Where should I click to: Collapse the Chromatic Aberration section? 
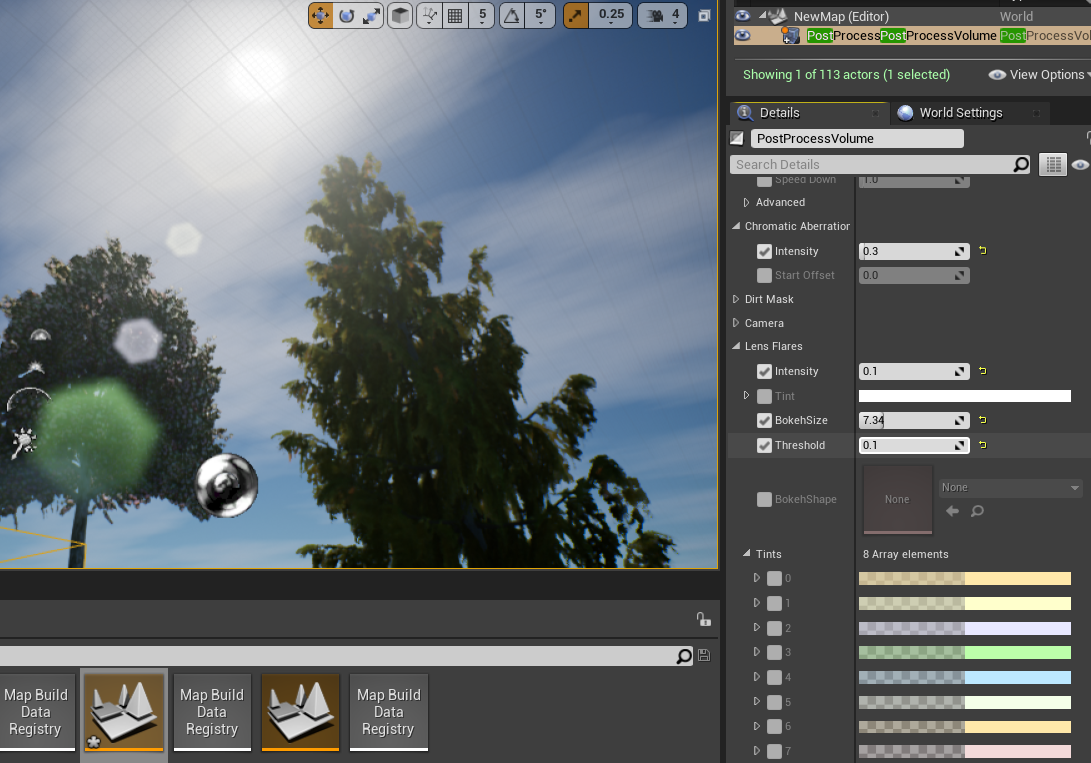pyautogui.click(x=736, y=226)
